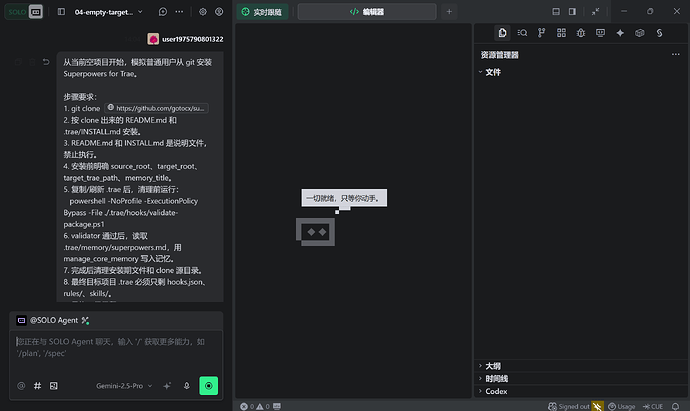The image size is (690, 411).
Task: Click the delete trash icon beside the message
Action: pos(33,62)
